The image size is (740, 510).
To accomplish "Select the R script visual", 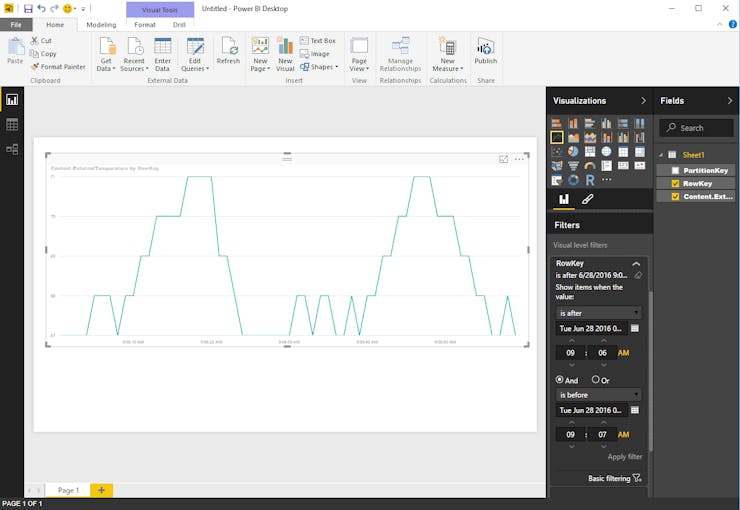I will click(590, 180).
